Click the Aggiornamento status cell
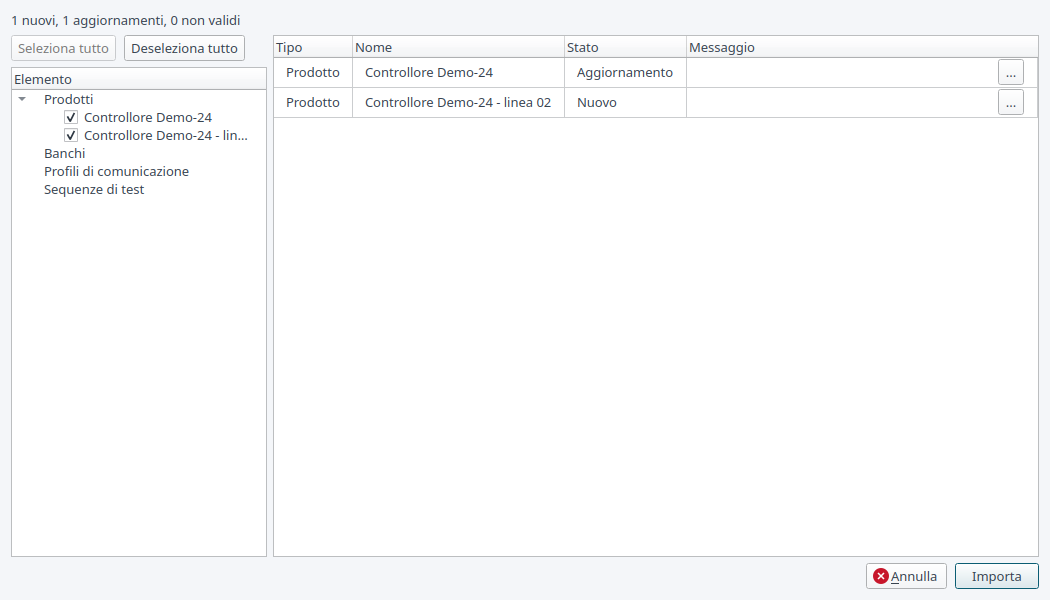1050x600 pixels. [625, 72]
